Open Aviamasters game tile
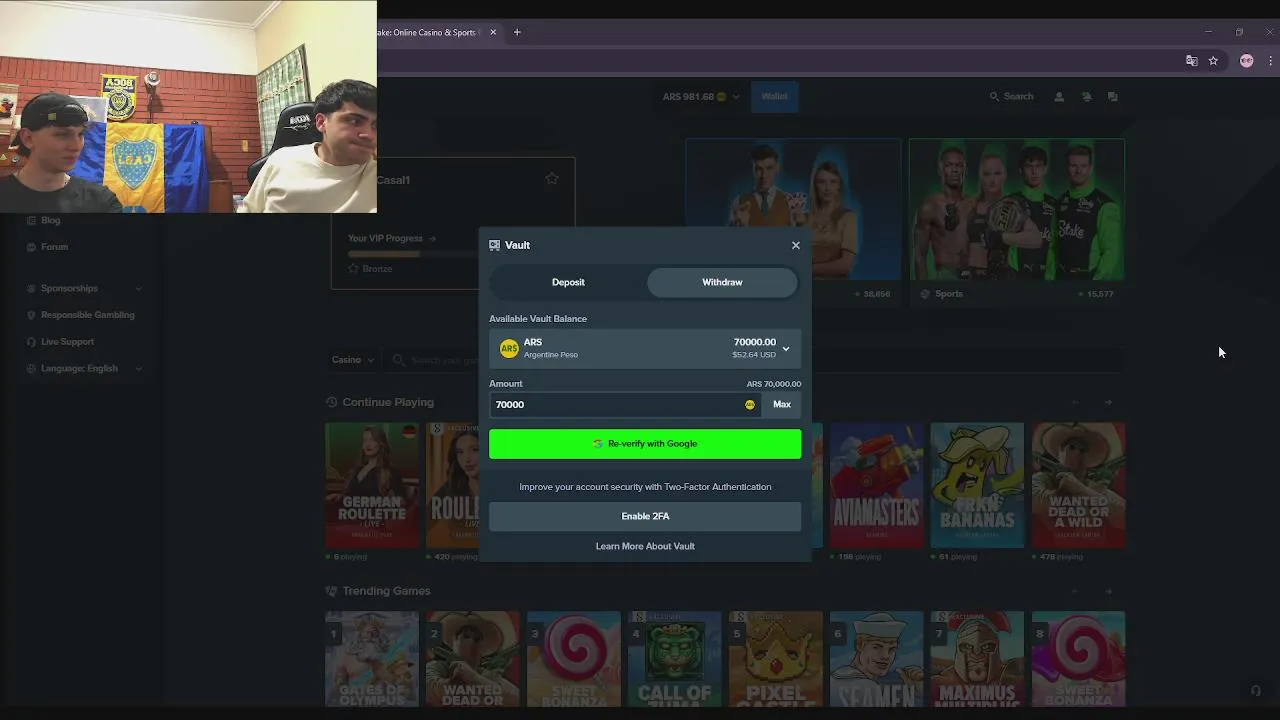 (x=876, y=485)
